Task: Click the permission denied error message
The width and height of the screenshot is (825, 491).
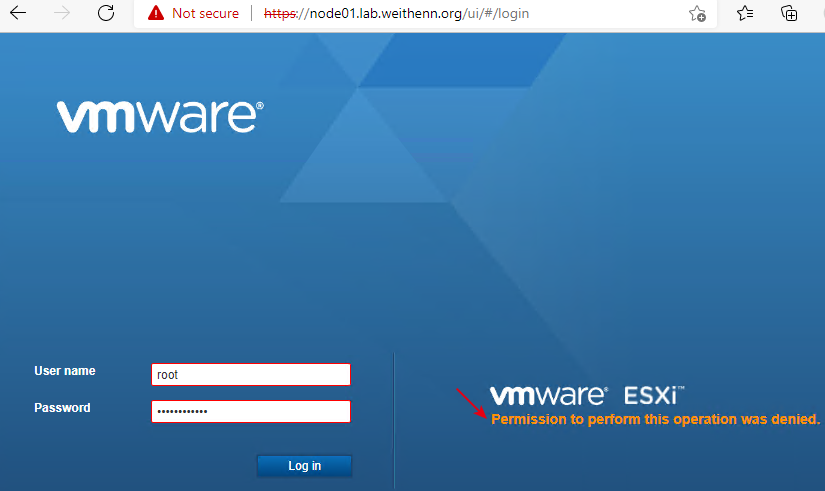Action: click(655, 419)
